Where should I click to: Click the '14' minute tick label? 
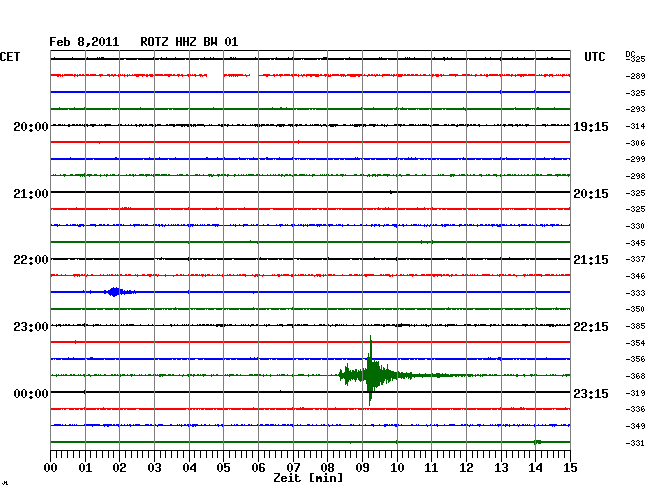[x=535, y=468]
